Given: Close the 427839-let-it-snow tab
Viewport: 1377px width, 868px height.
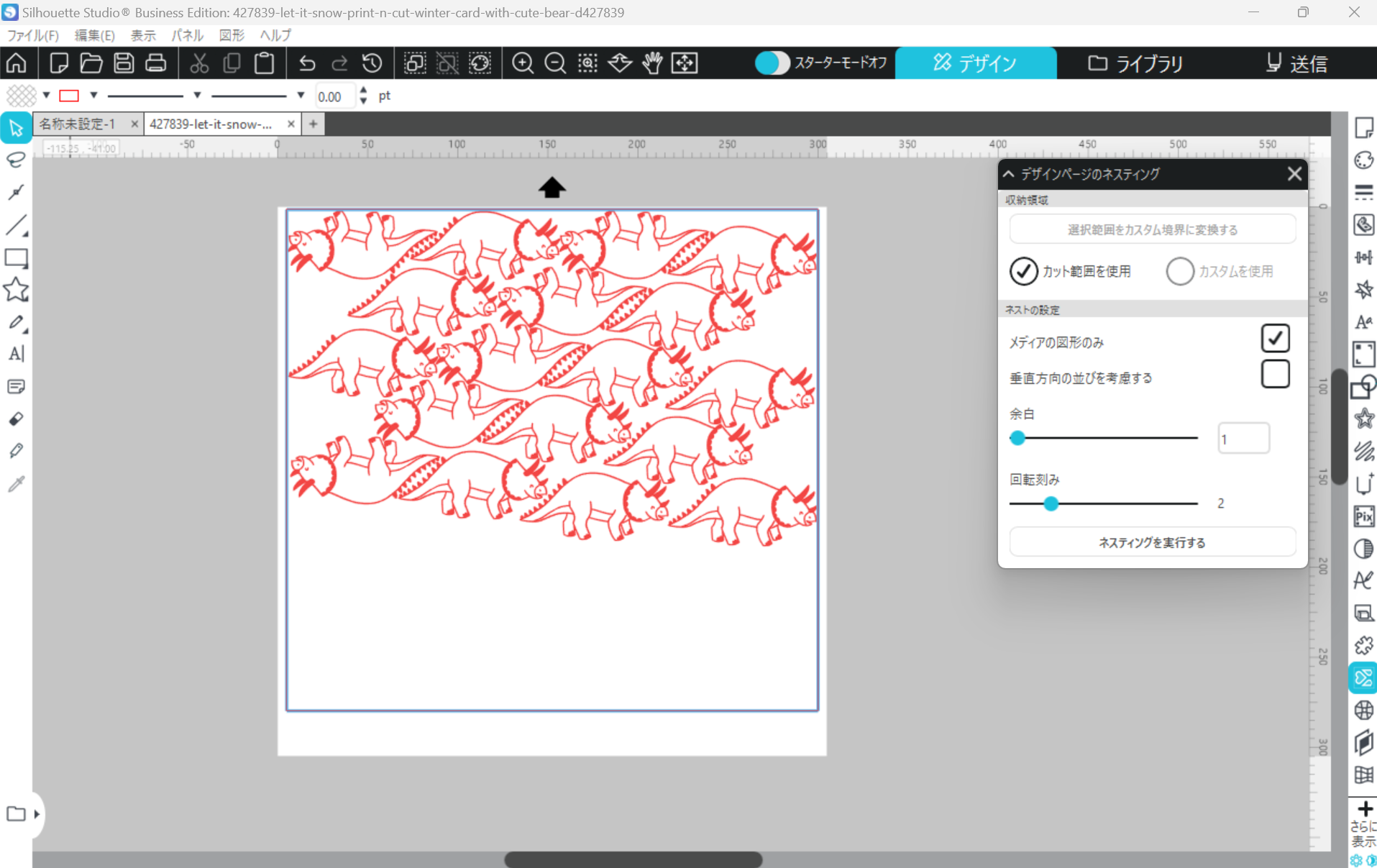Looking at the screenshot, I should 291,124.
